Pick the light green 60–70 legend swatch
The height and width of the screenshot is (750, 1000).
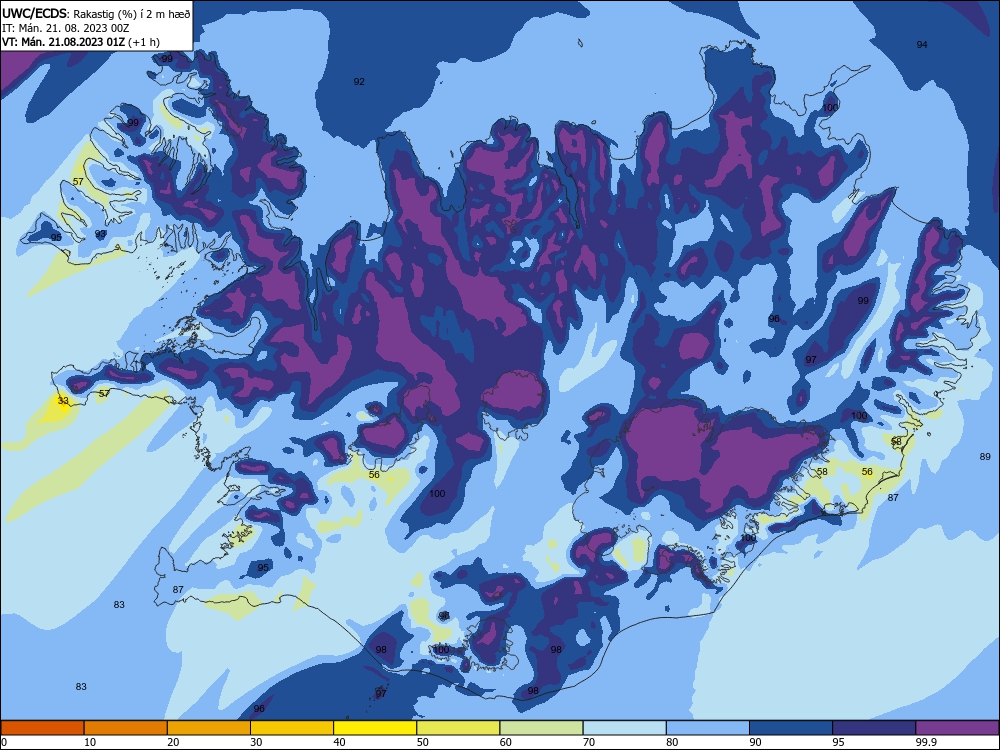click(541, 728)
